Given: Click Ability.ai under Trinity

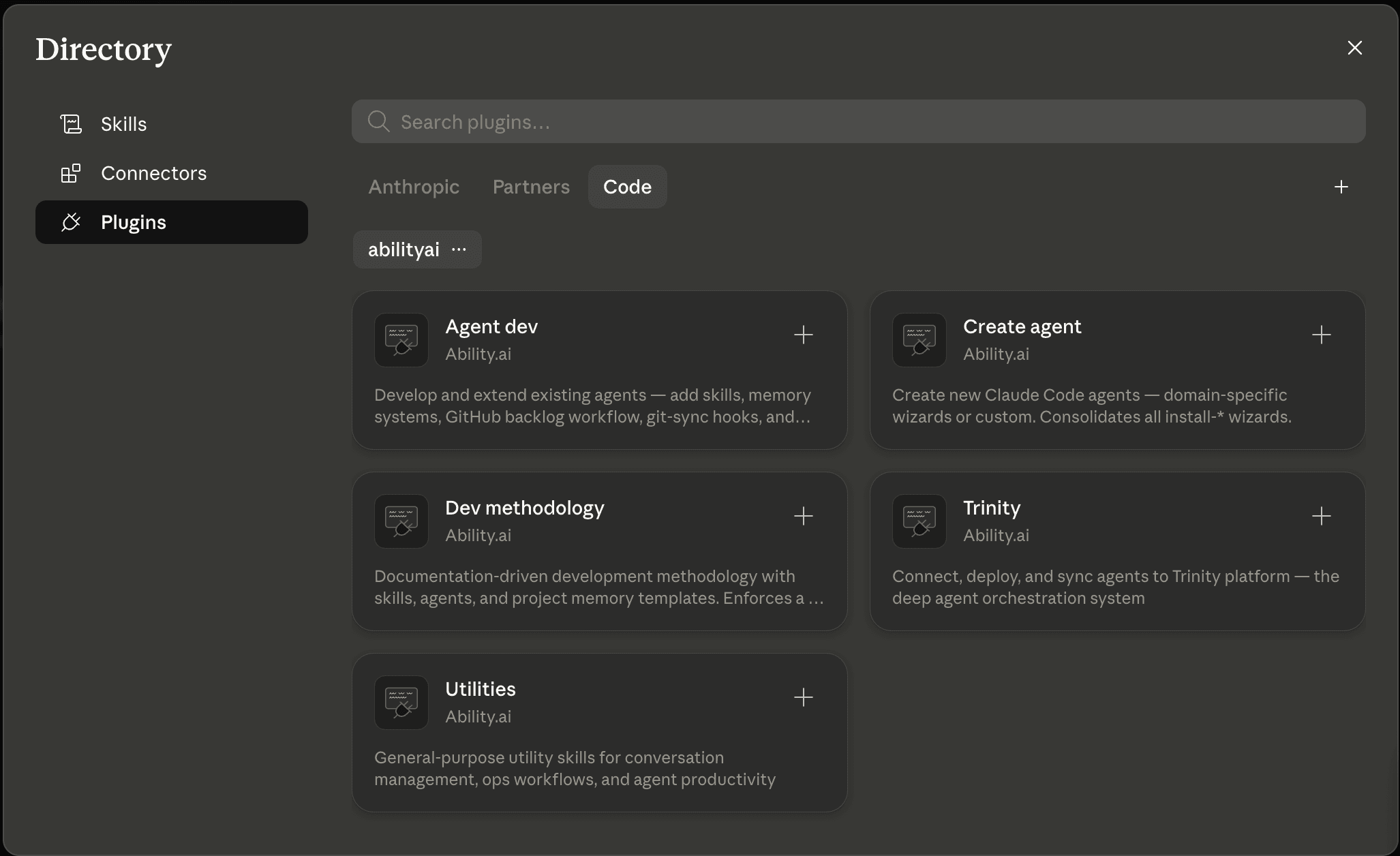Looking at the screenshot, I should pos(996,535).
